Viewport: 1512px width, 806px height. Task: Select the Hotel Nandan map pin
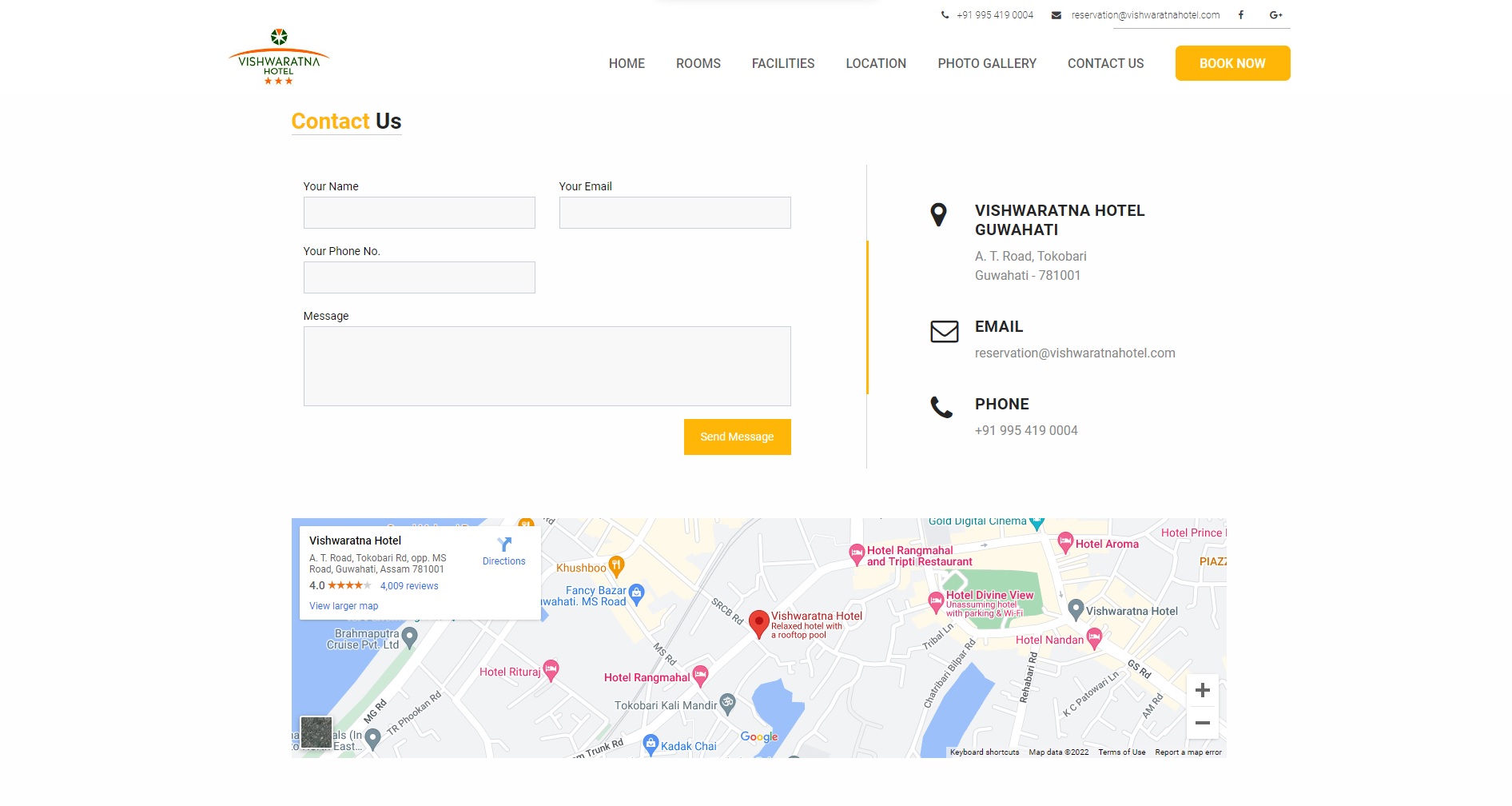pos(1094,638)
